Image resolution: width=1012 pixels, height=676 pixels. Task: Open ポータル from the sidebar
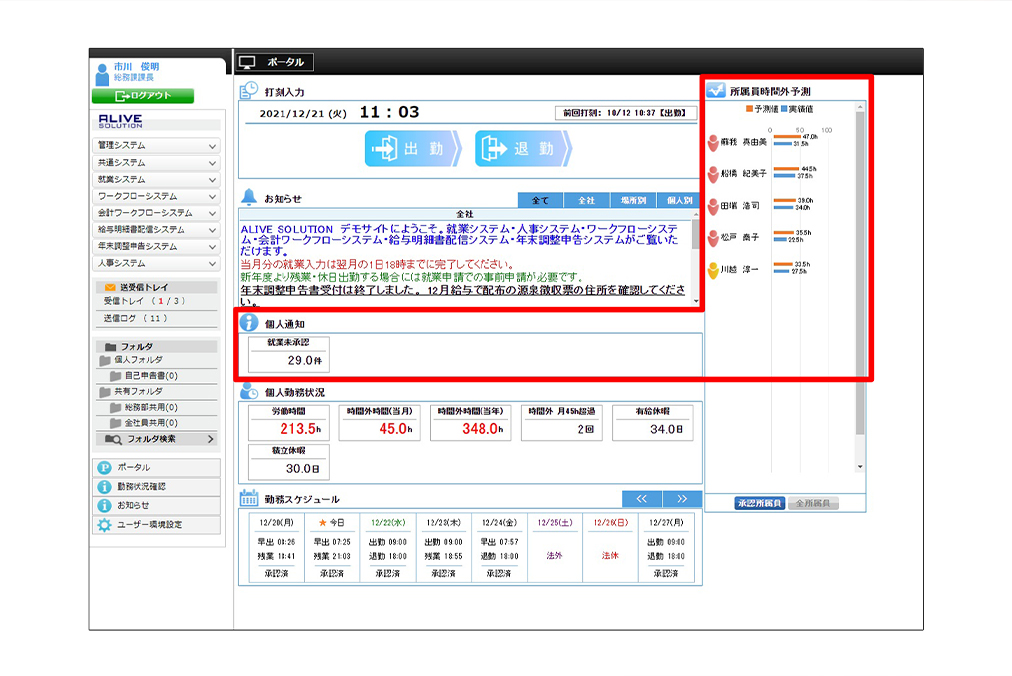[x=156, y=467]
